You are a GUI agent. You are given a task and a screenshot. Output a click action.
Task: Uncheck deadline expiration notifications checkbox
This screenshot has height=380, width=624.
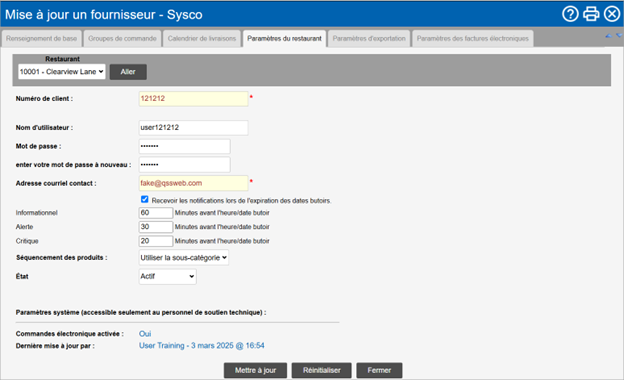[x=144, y=199]
